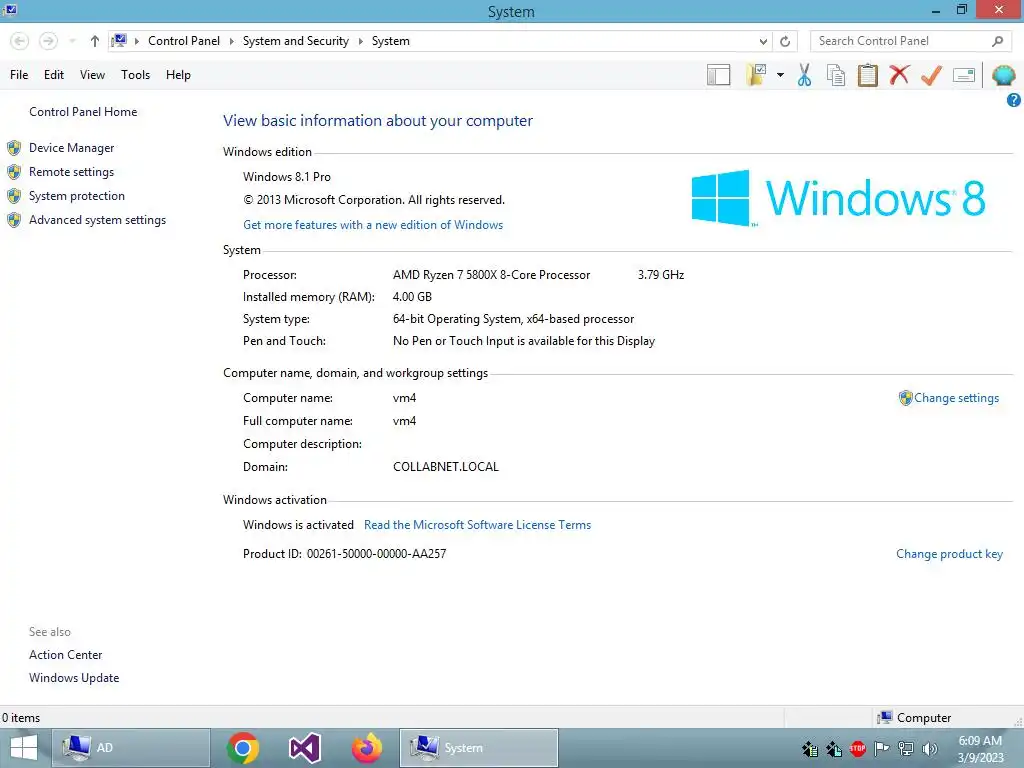Viewport: 1024px width, 768px height.
Task: Click the Windows 8.1 Pro edition text
Action: [x=287, y=177]
